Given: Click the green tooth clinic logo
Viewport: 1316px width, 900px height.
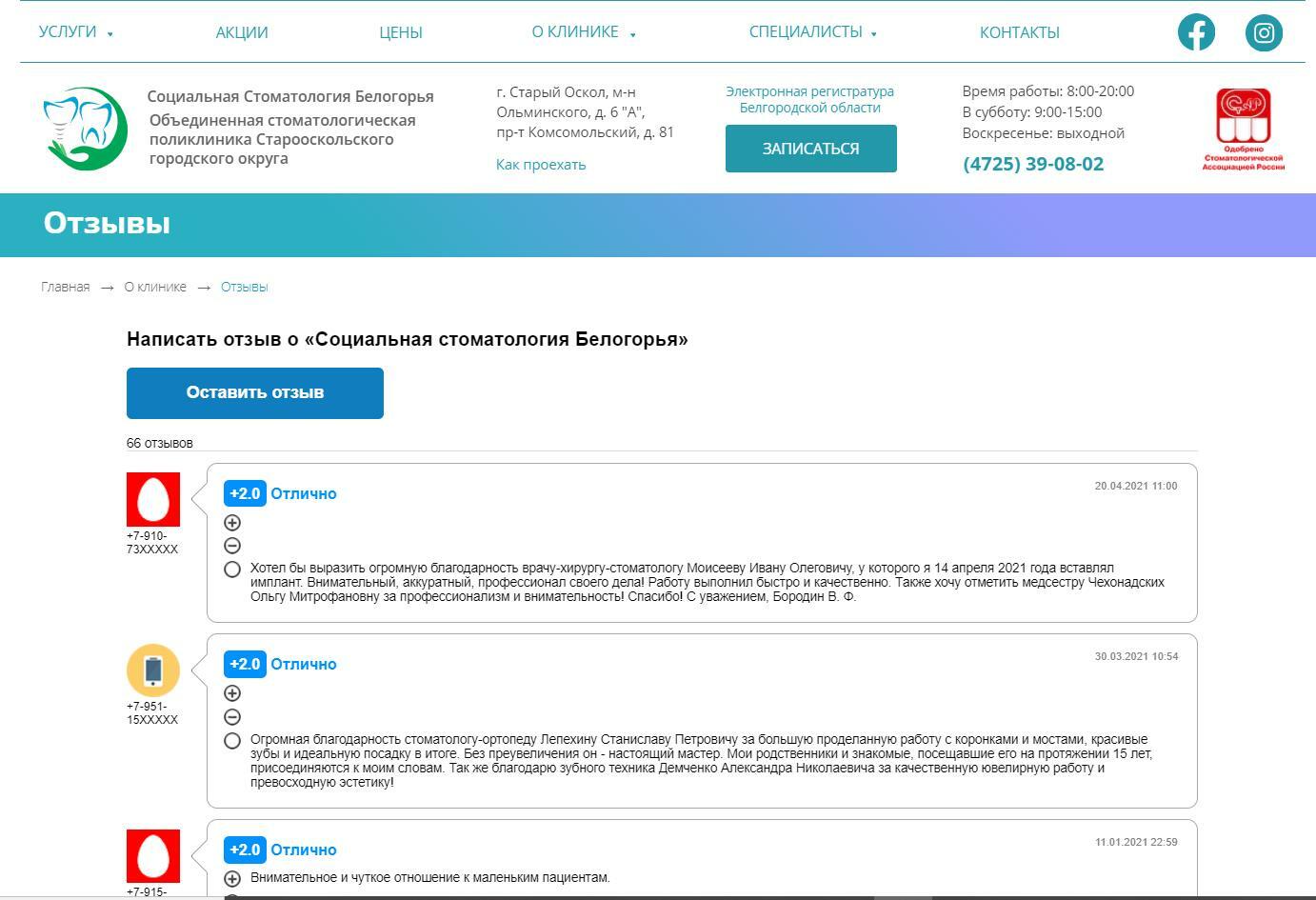Looking at the screenshot, I should [x=85, y=129].
